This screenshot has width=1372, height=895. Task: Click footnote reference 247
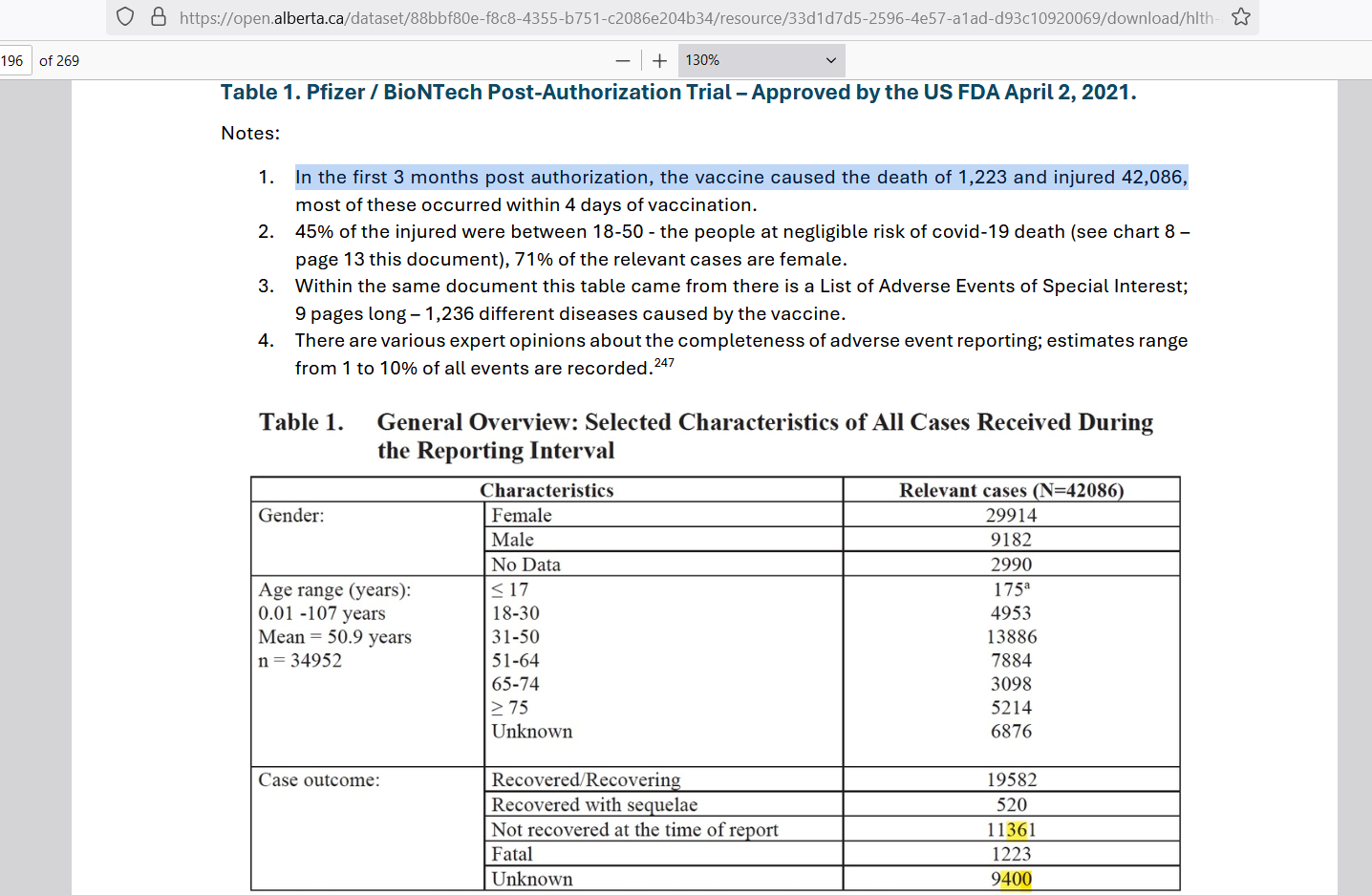click(664, 363)
